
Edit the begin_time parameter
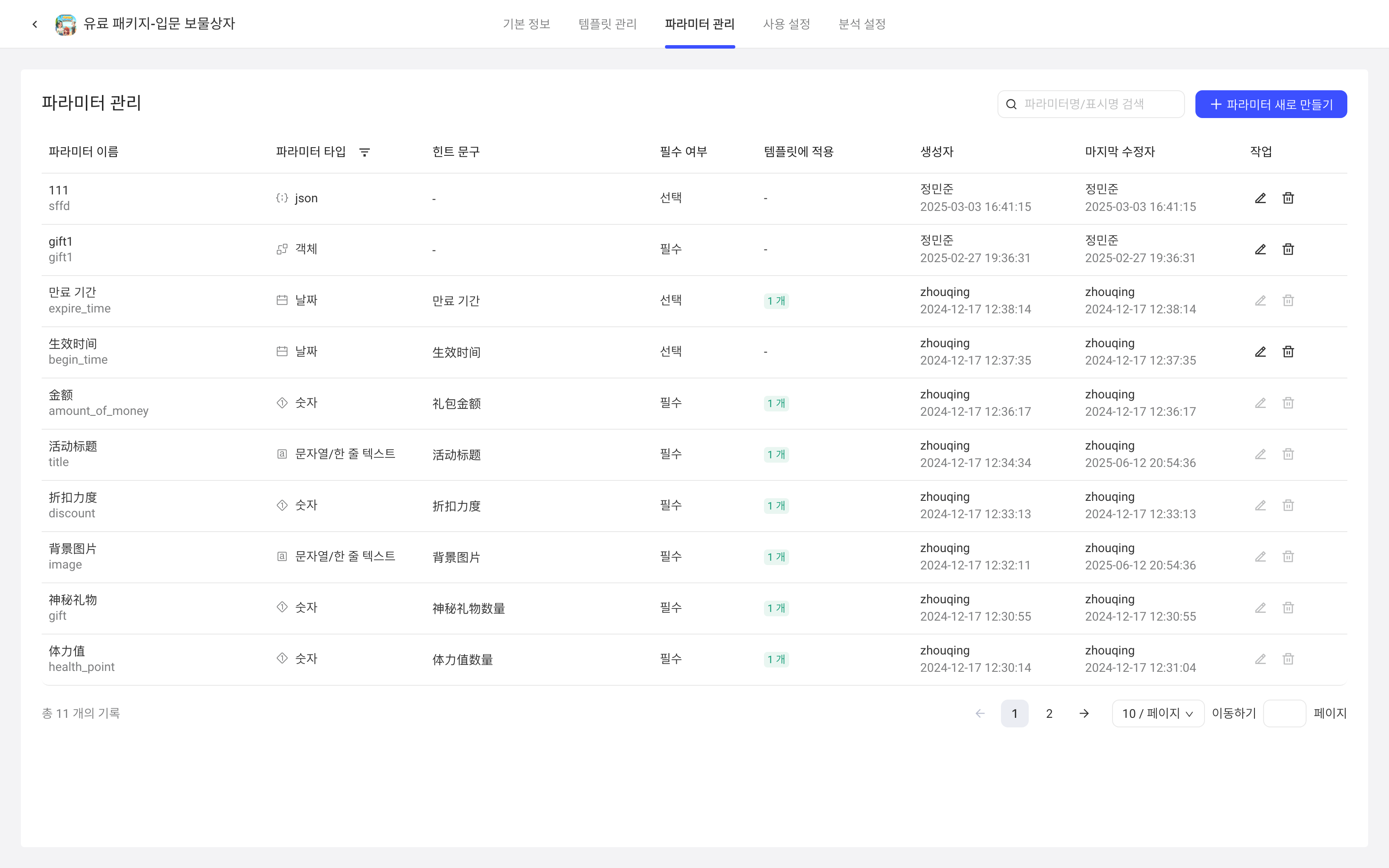pos(1261,352)
